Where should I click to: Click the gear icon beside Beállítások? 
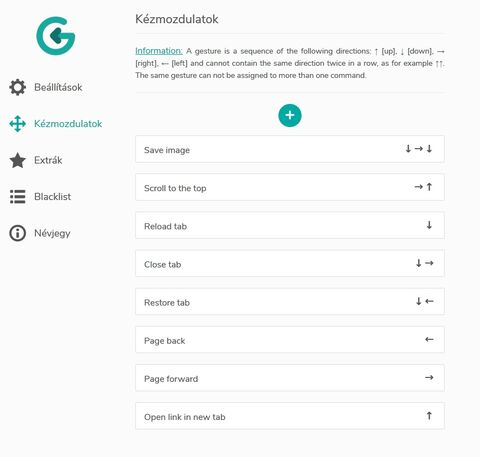pyautogui.click(x=17, y=87)
